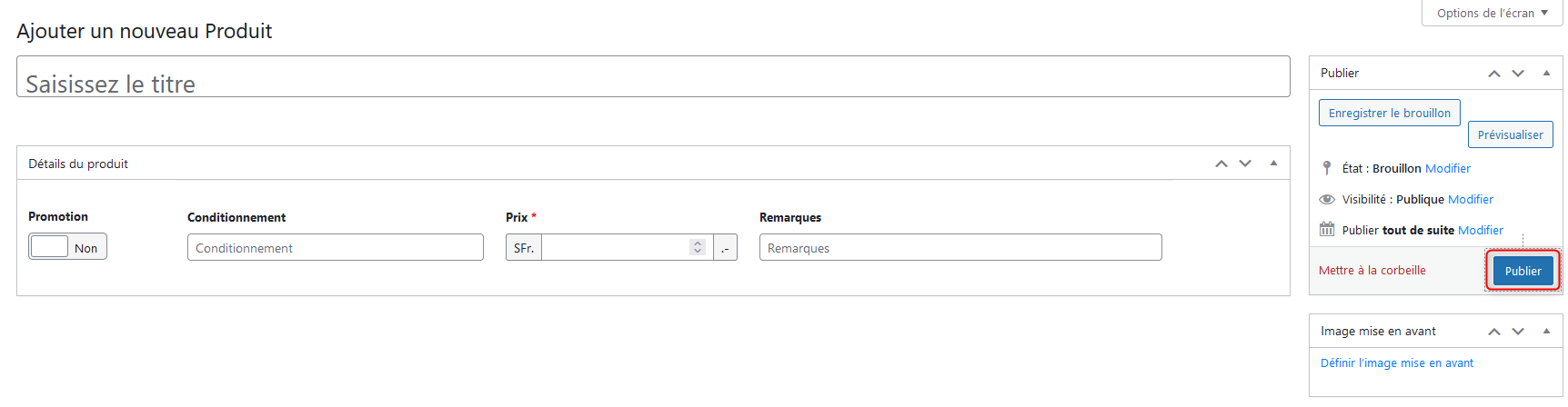This screenshot has height=407, width=1568.
Task: Toggle Image mise en avant panel triangle
Action: click(x=1546, y=331)
